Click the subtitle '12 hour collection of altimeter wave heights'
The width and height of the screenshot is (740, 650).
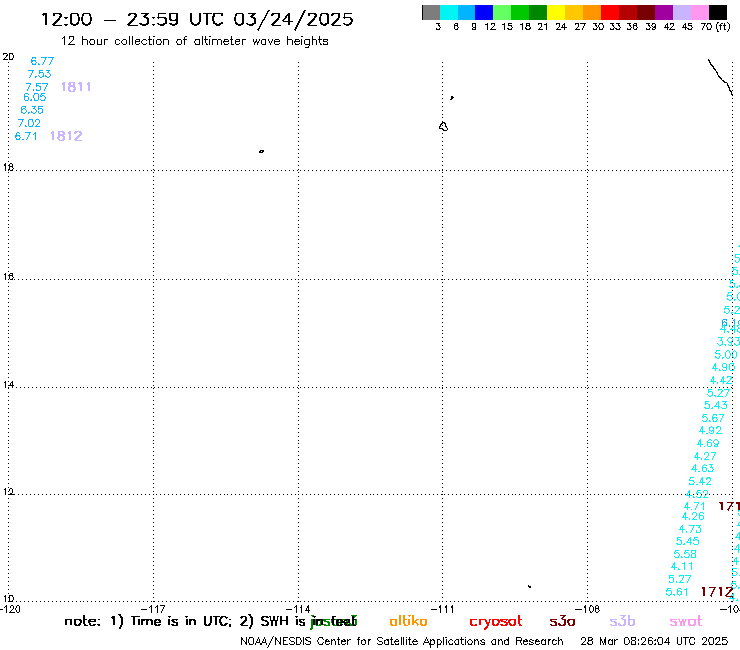tap(194, 42)
